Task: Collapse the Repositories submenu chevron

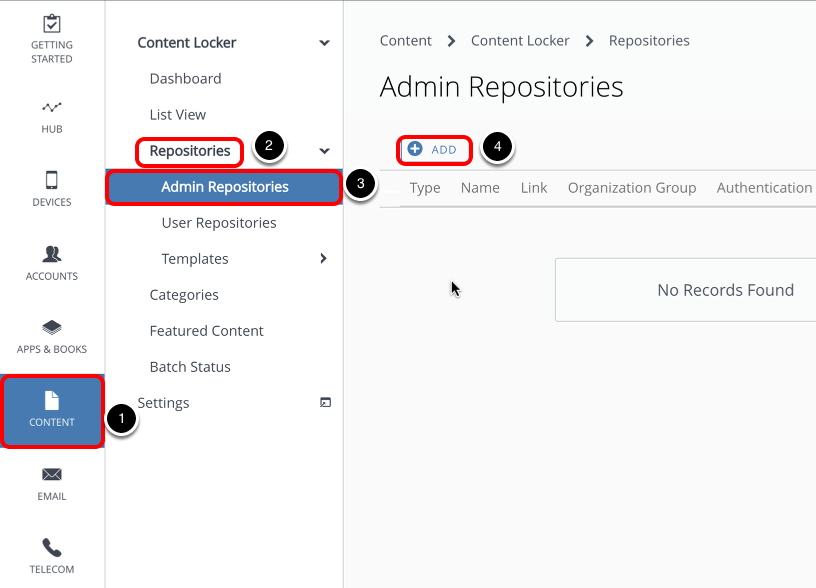Action: tap(324, 151)
